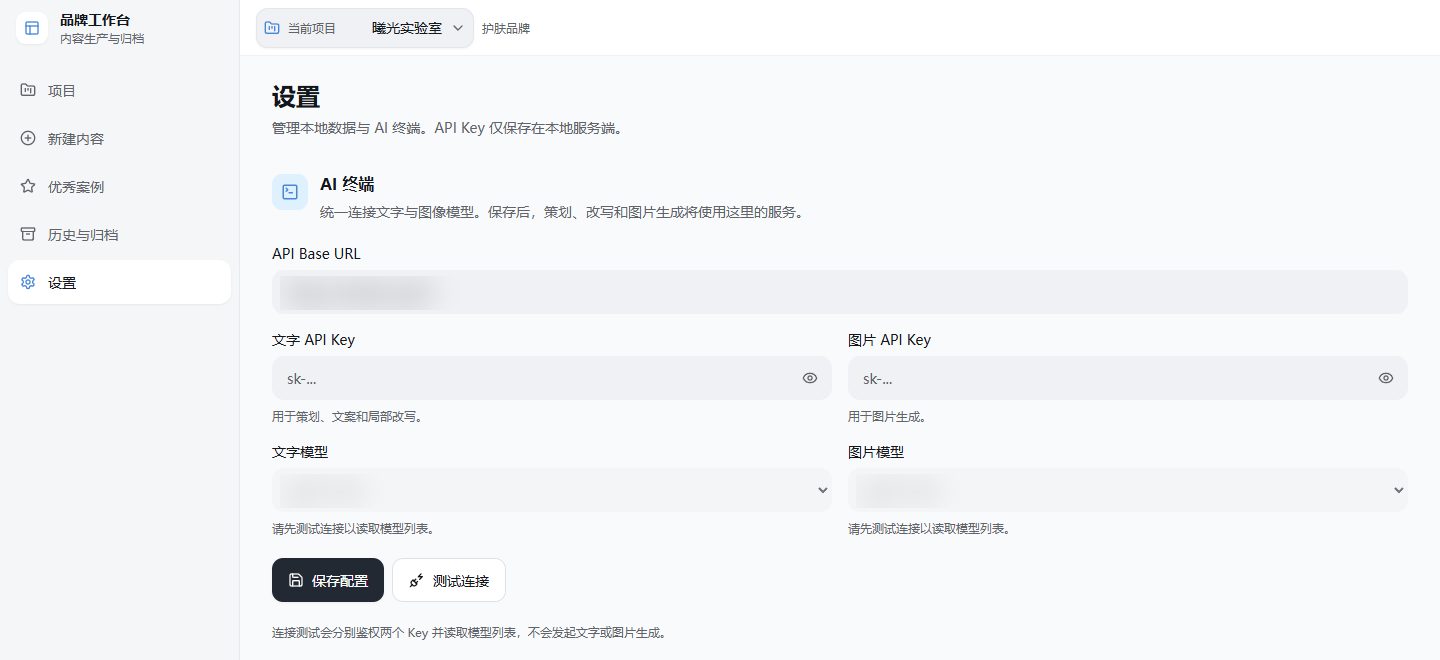Click the 内容生产与归档 subtitle
Image resolution: width=1440 pixels, height=660 pixels.
[x=102, y=39]
